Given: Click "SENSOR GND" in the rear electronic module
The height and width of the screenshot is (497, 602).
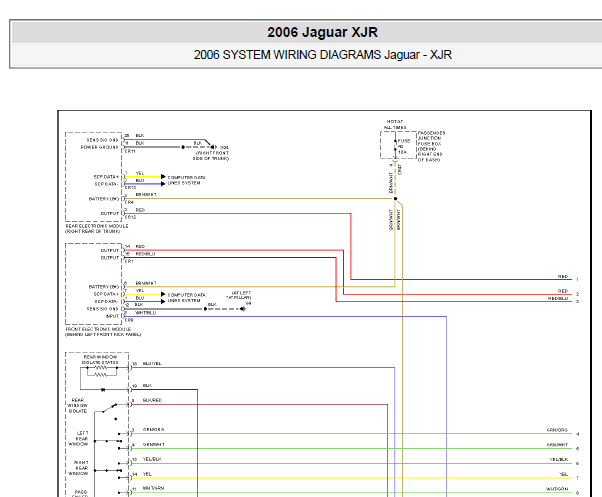Looking at the screenshot, I should click(x=102, y=140).
